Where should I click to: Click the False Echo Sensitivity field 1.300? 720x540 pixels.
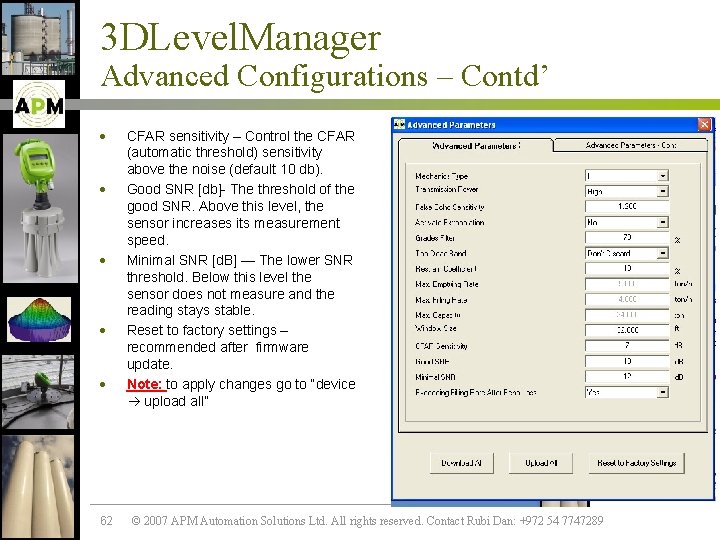coord(627,207)
